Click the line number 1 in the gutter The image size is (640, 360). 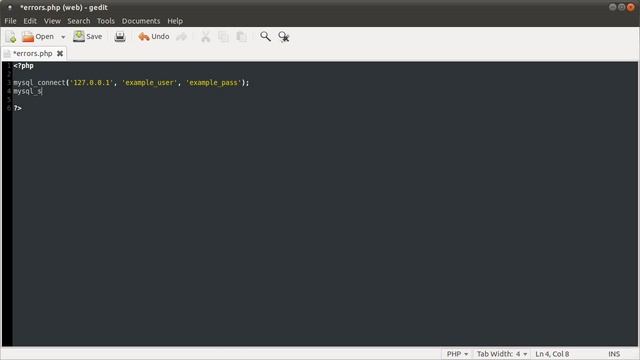9,66
